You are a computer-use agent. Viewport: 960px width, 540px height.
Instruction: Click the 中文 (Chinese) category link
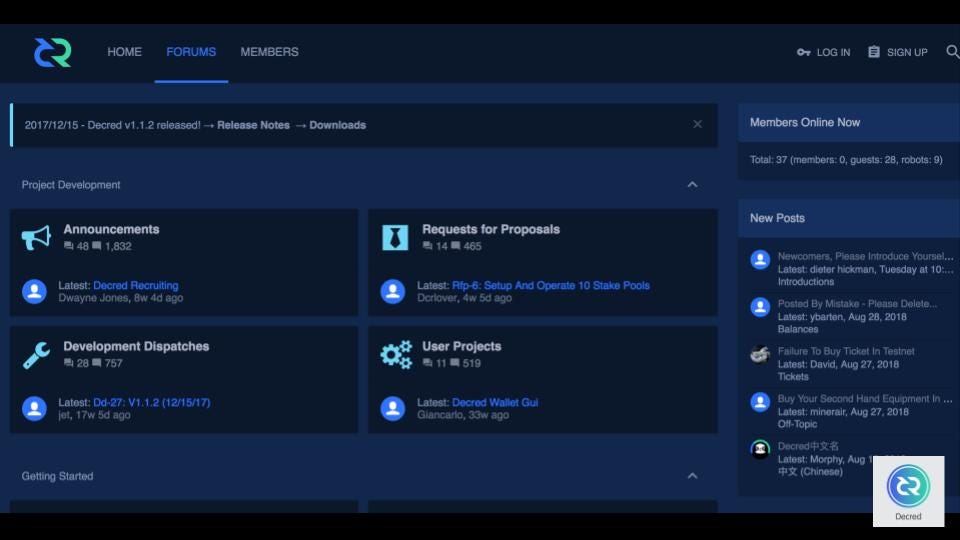coord(810,471)
